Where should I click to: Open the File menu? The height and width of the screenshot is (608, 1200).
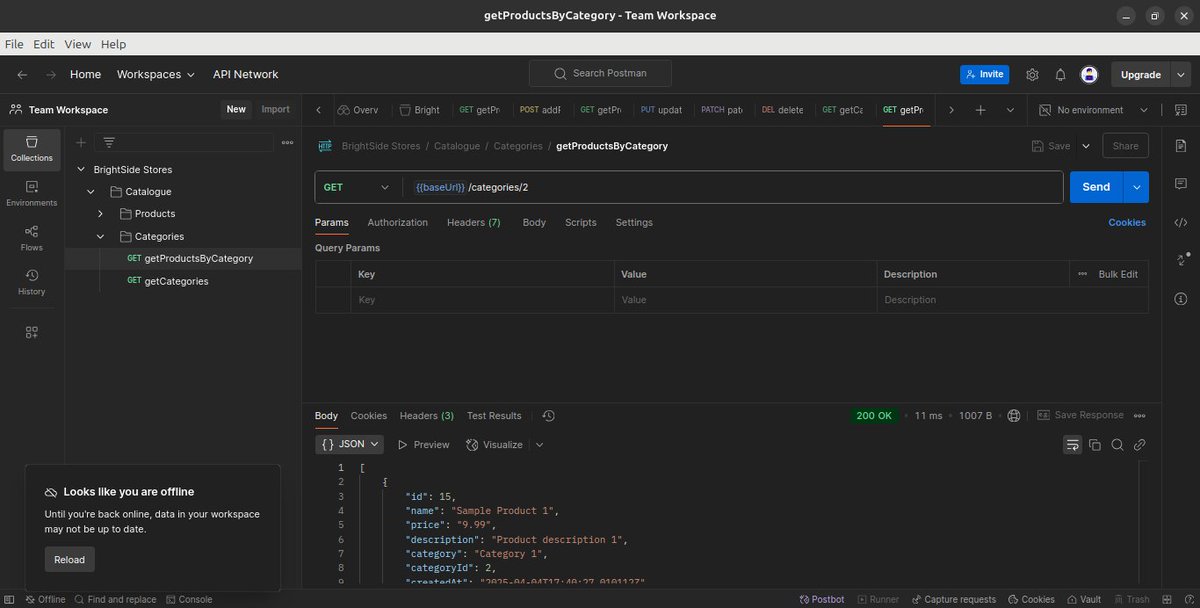tap(15, 45)
